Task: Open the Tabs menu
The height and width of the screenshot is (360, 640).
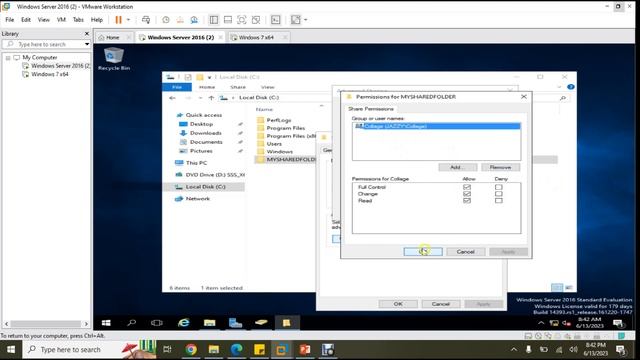Action: (78, 20)
